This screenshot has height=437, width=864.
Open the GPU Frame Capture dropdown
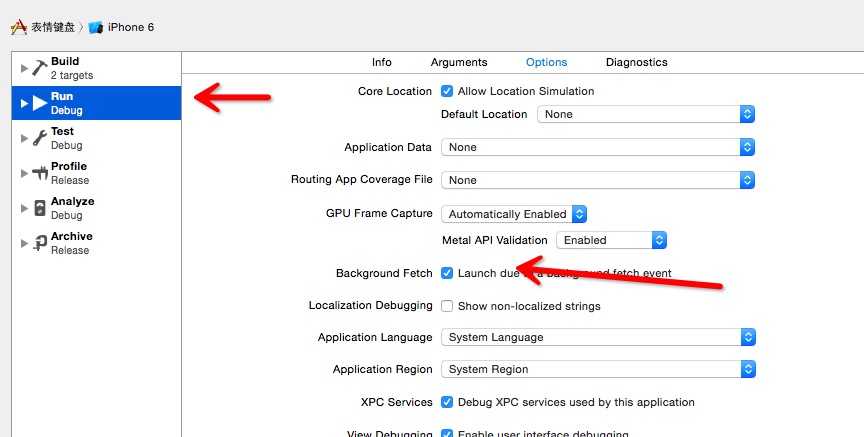coord(514,214)
